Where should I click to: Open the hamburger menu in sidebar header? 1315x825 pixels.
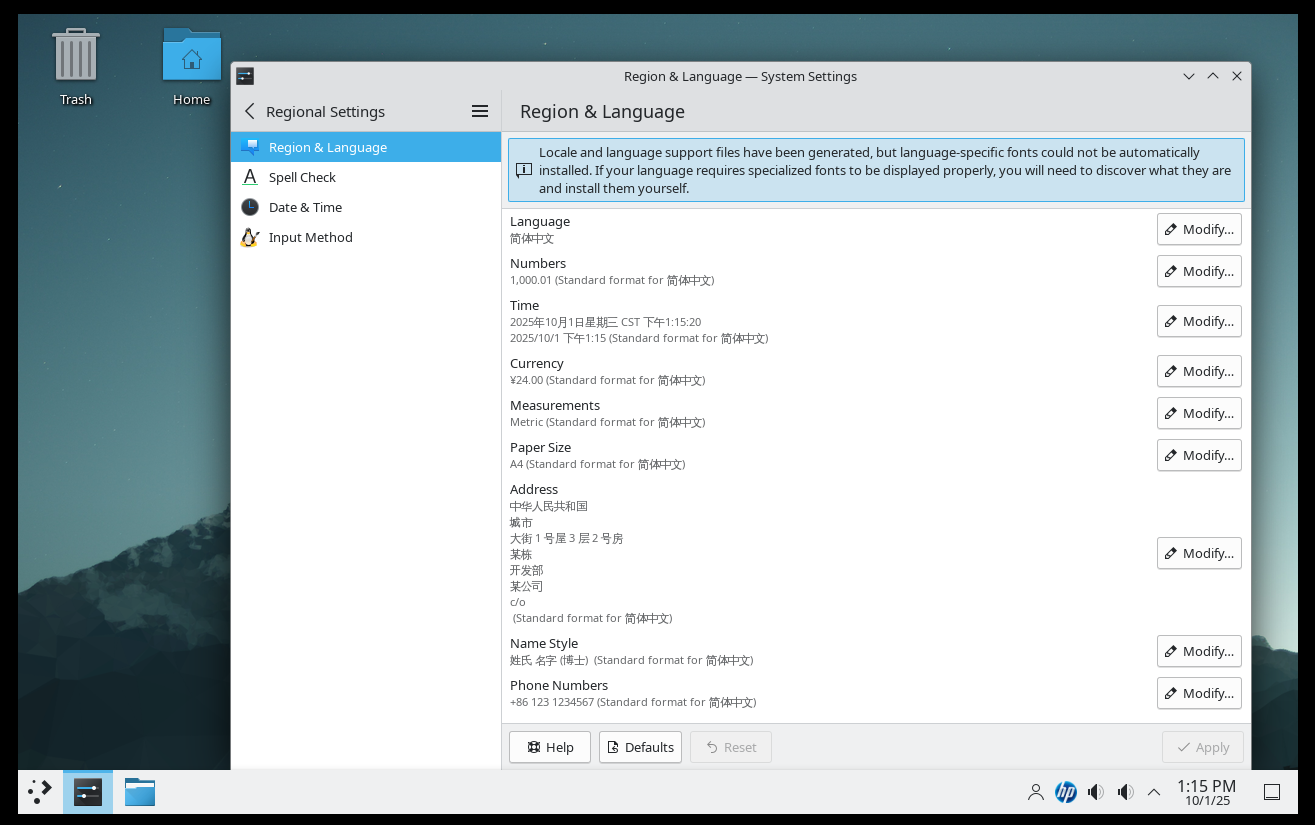click(480, 112)
